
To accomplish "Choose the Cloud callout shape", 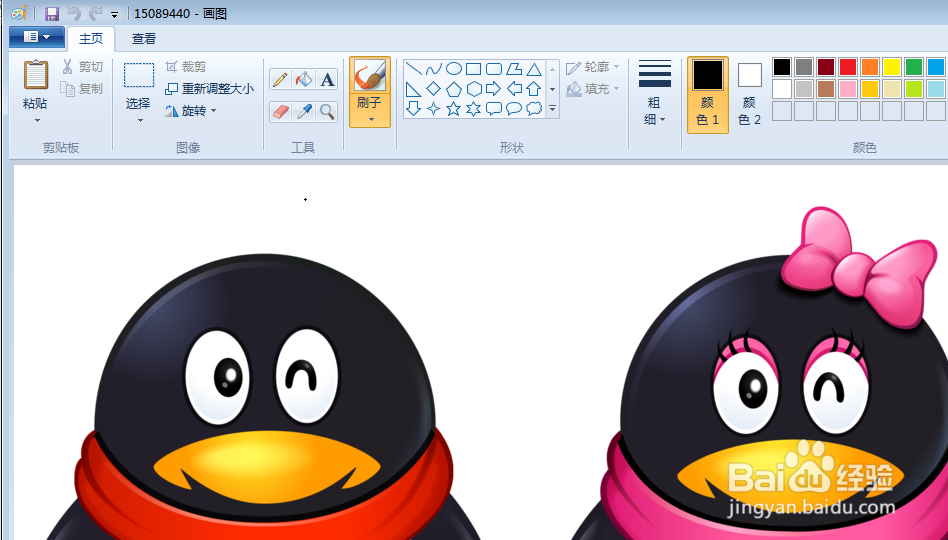I will (x=534, y=109).
